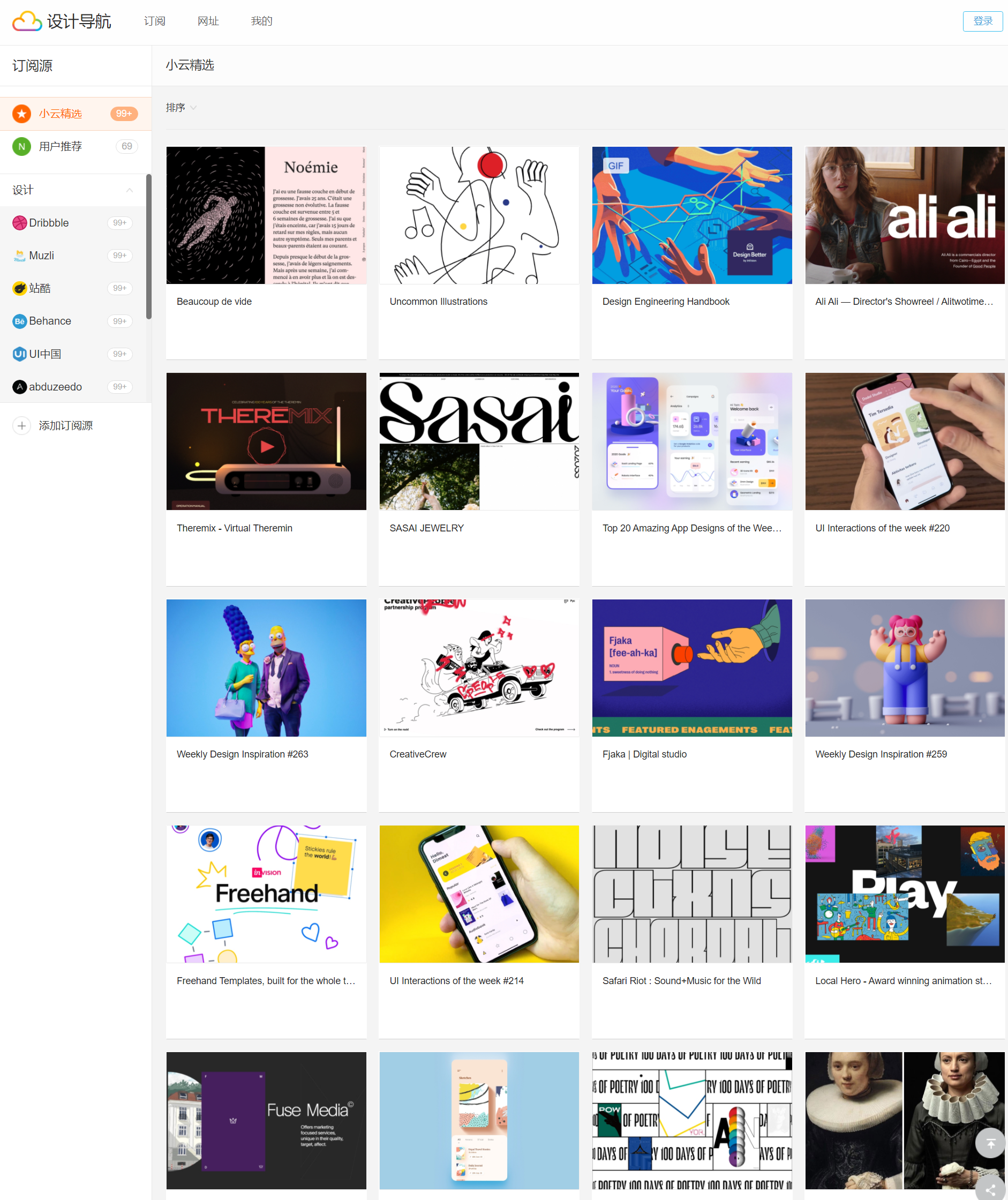This screenshot has width=1008, height=1200.
Task: Open Ali Ali Director's Showreel title
Action: (x=904, y=302)
